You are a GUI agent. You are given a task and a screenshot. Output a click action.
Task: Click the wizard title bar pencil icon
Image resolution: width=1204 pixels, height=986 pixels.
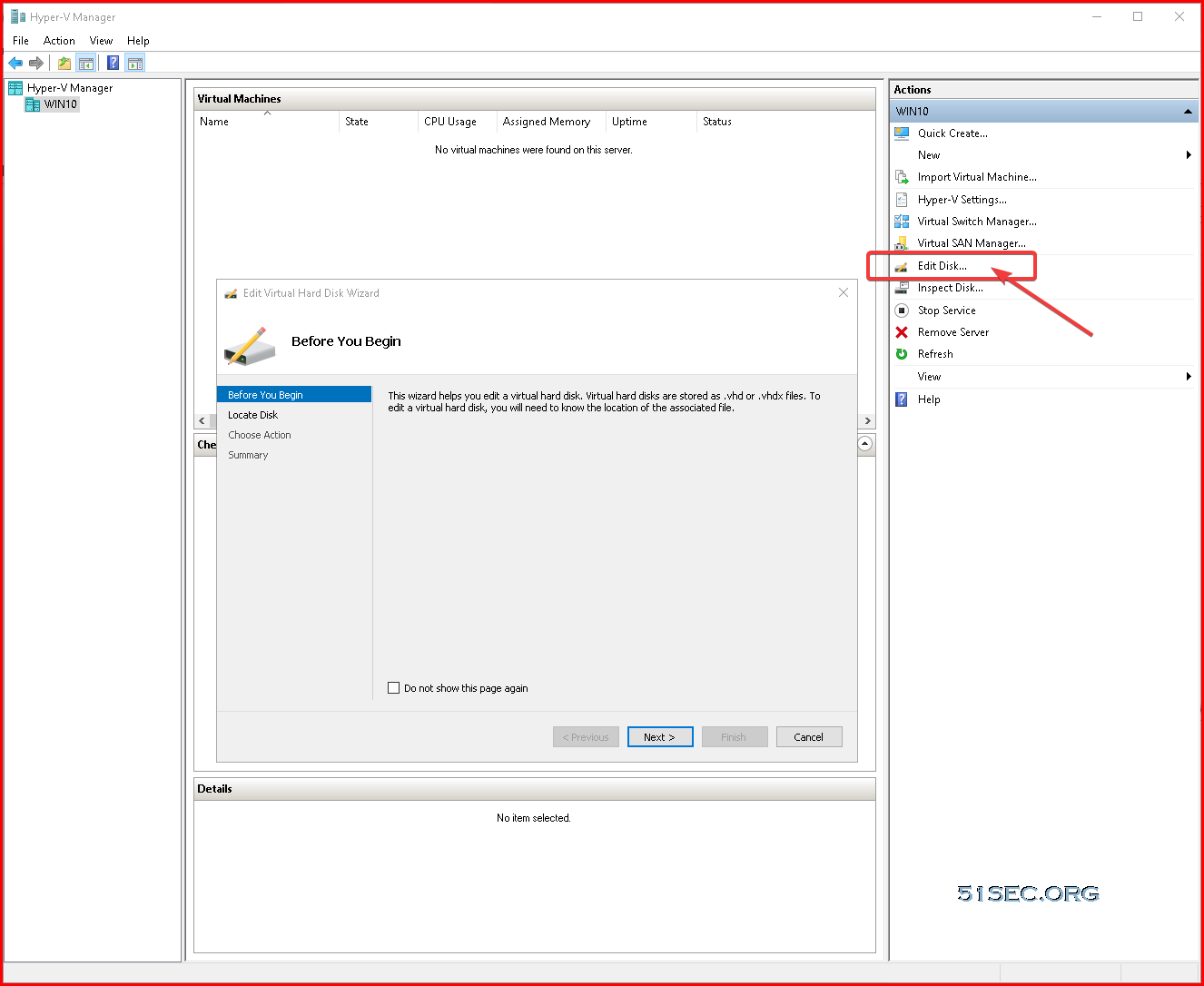231,293
